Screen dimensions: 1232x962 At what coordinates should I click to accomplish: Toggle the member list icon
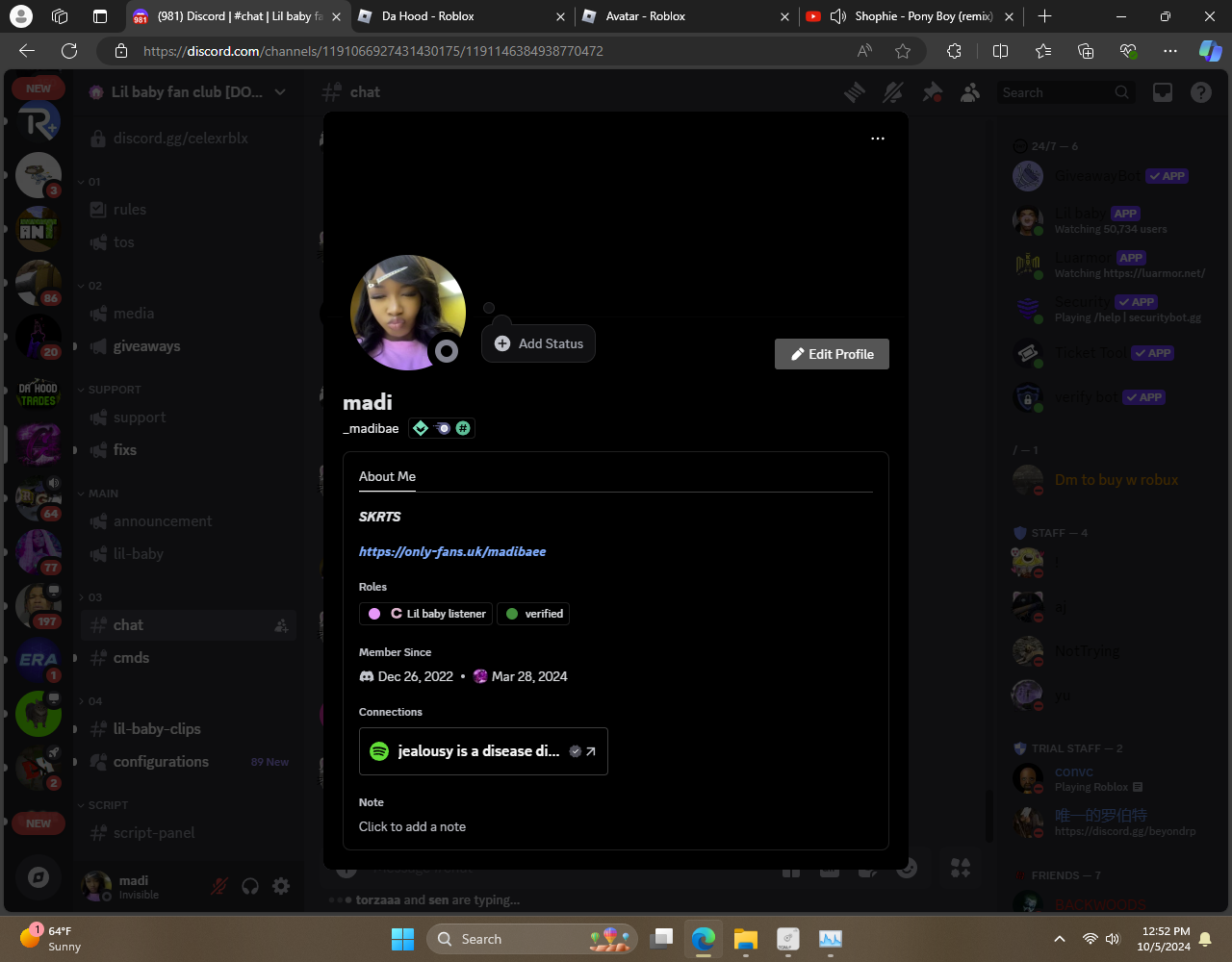point(970,92)
